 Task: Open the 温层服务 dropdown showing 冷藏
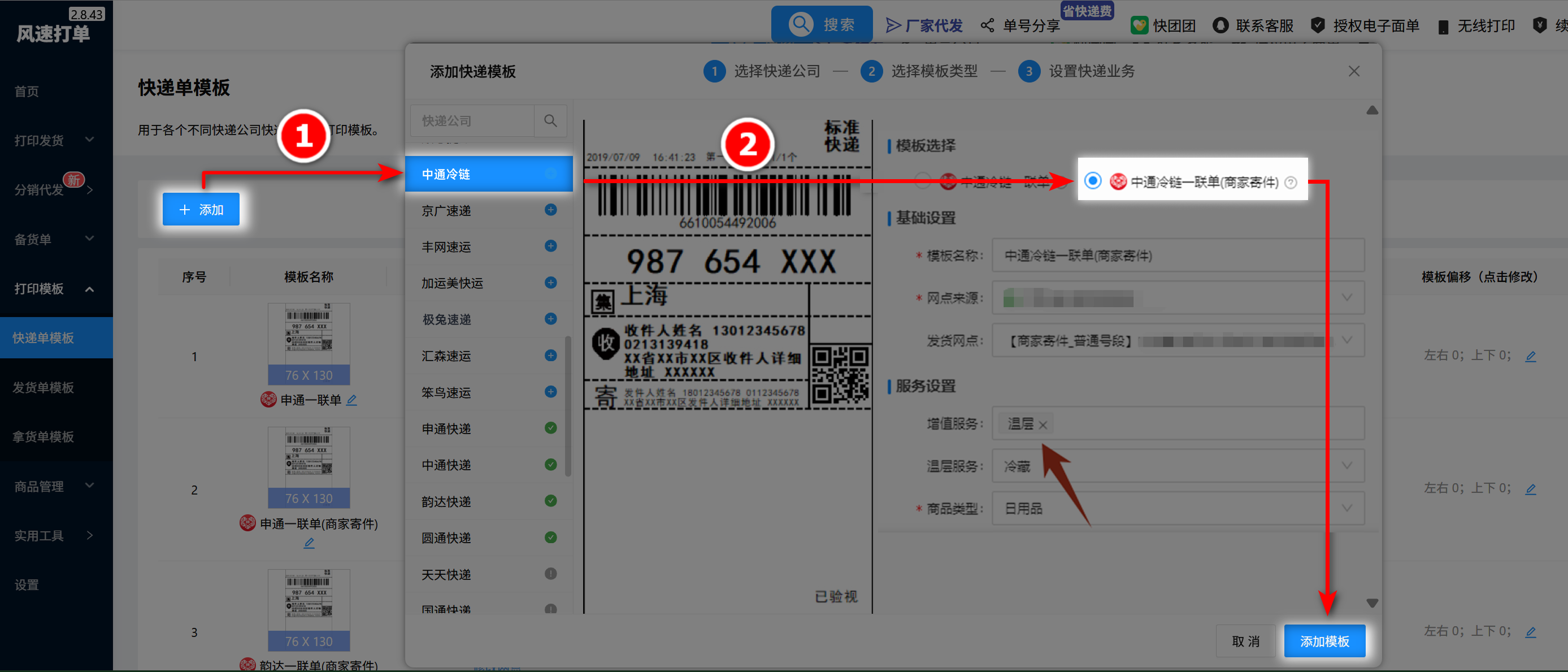coord(1178,466)
